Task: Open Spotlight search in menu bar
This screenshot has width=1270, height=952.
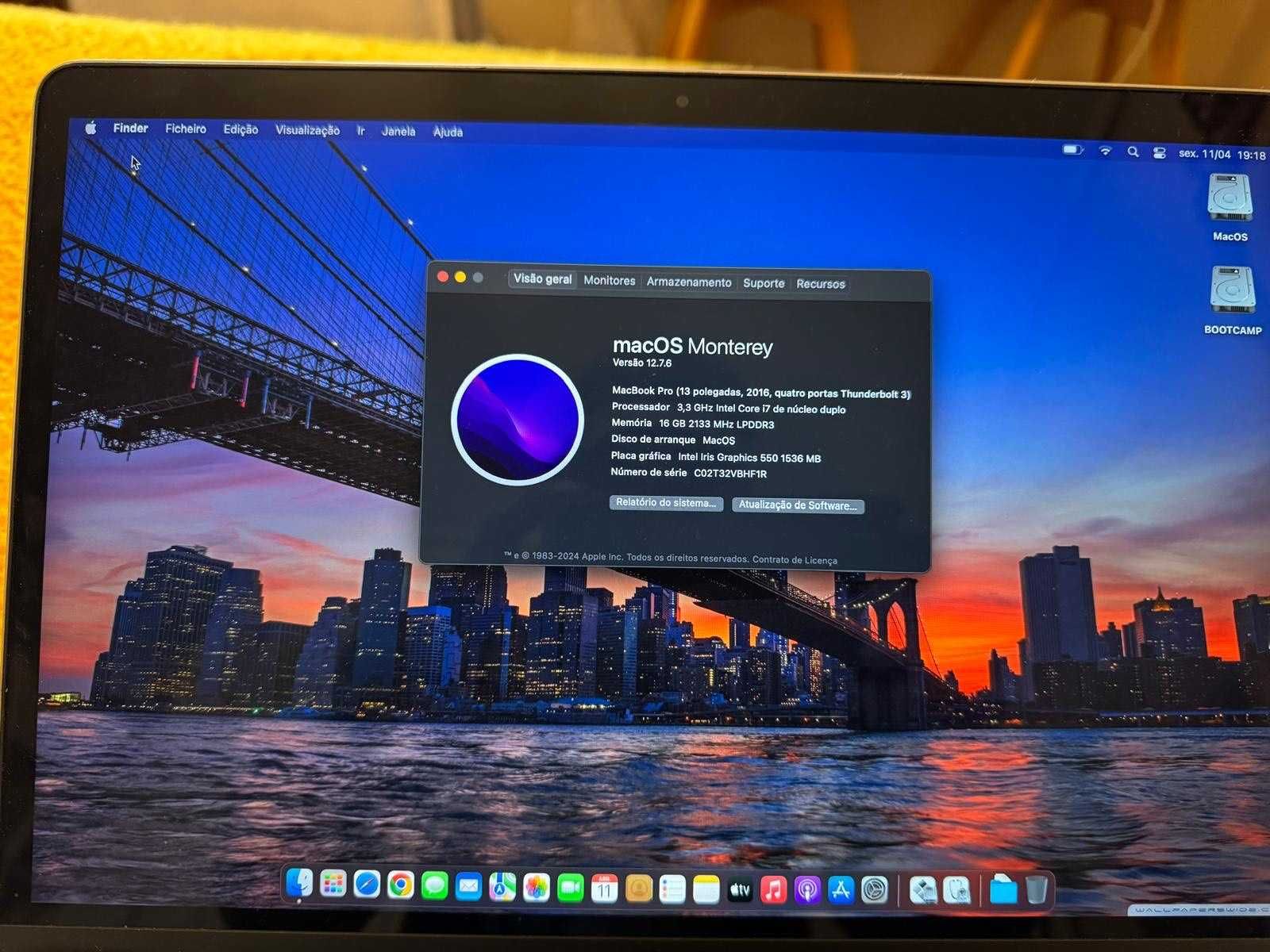Action: coord(1133,152)
